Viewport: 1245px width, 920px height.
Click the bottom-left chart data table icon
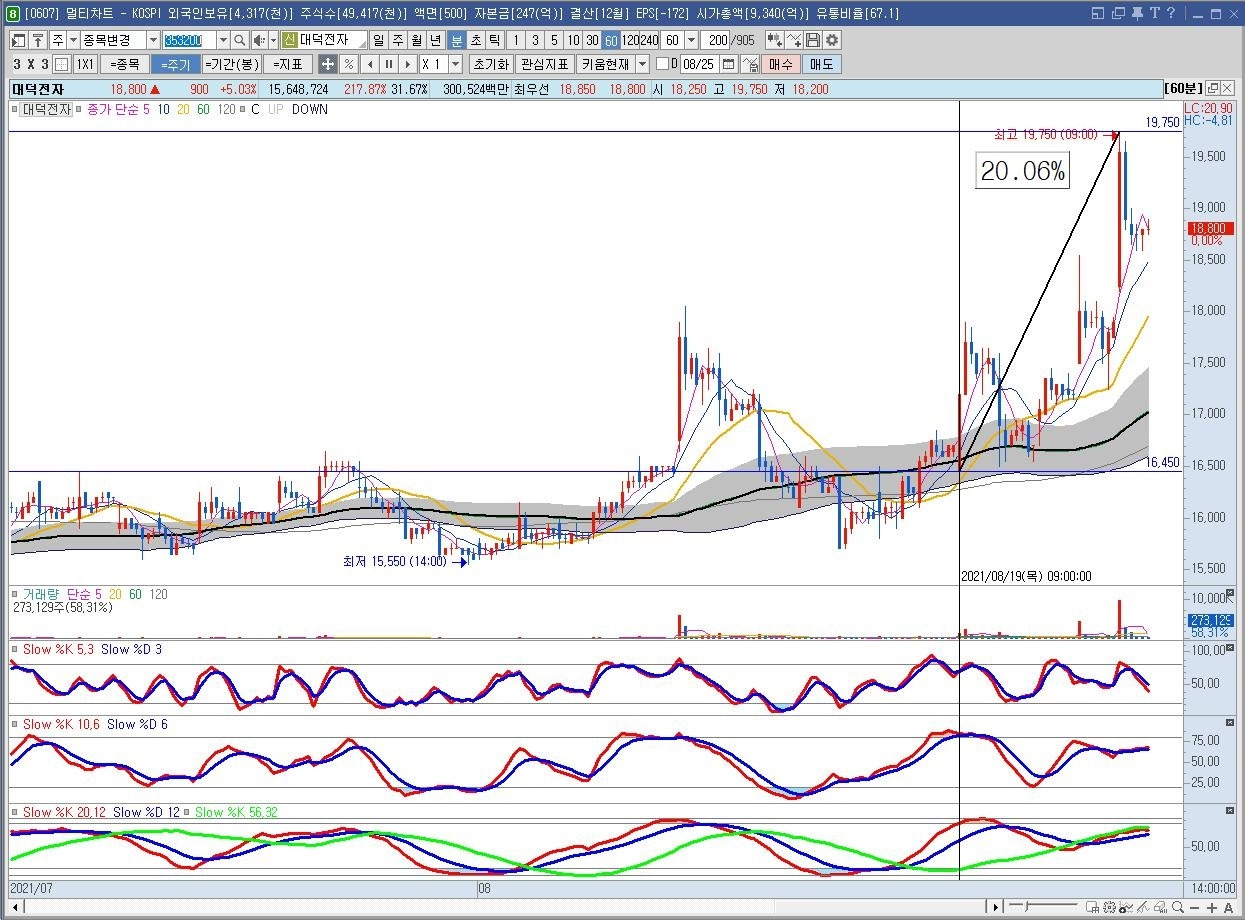pyautogui.click(x=1093, y=907)
